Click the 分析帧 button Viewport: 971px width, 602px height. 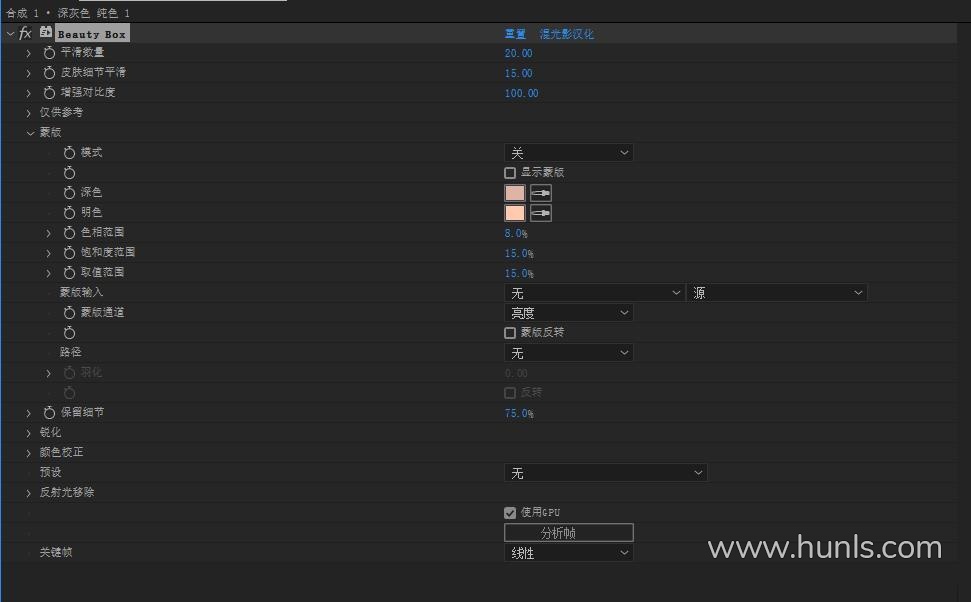[x=568, y=533]
